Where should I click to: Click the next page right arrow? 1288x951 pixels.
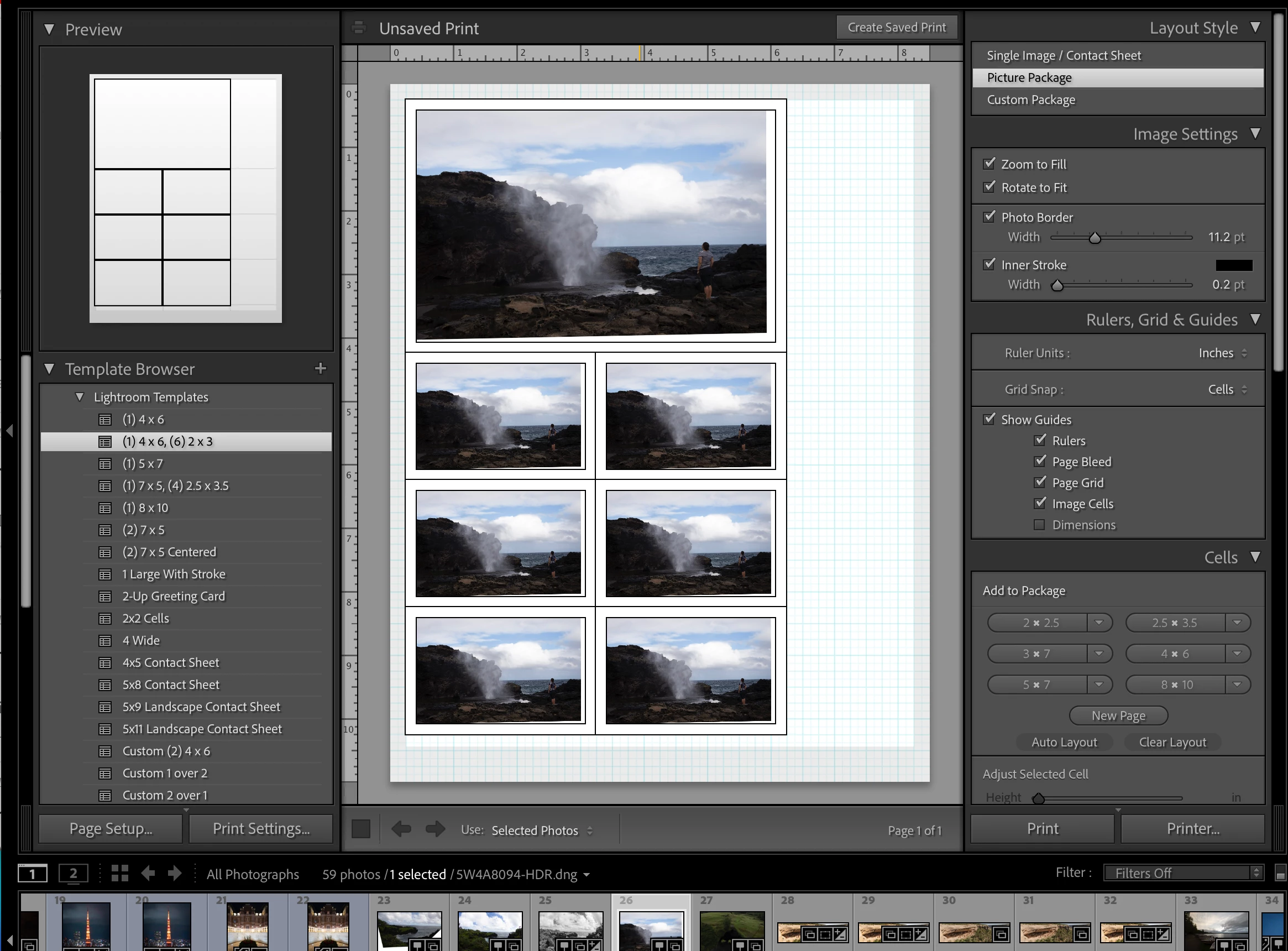tap(435, 829)
